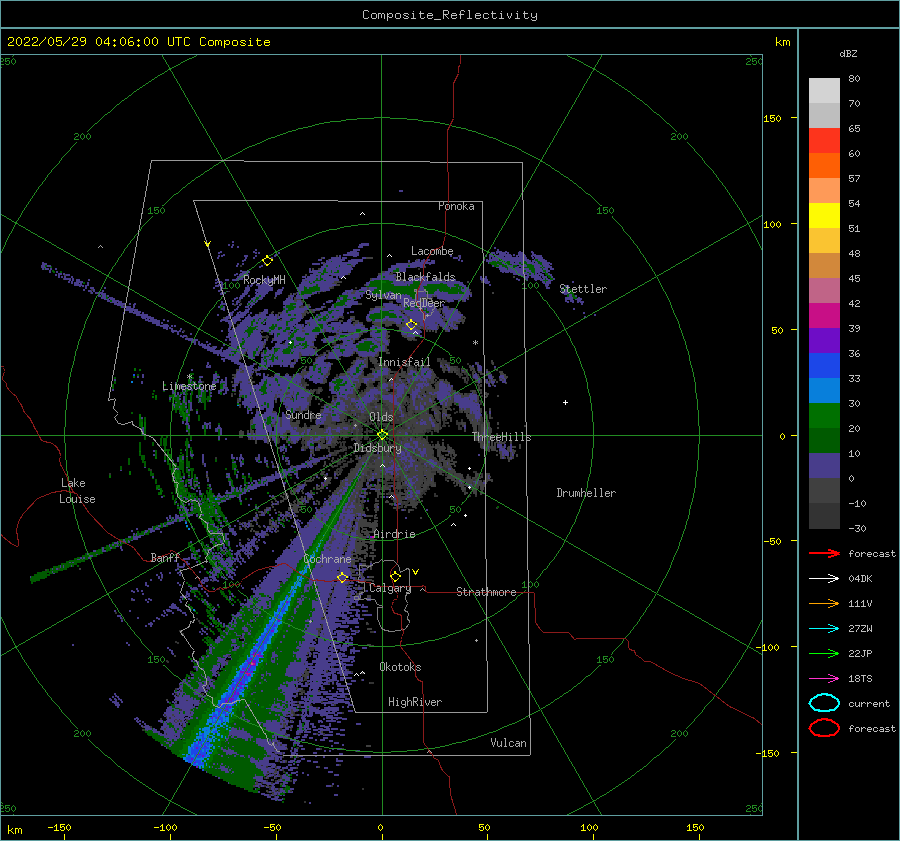The height and width of the screenshot is (841, 900).
Task: Click the white 04DK arrow in legend
Action: (x=824, y=578)
